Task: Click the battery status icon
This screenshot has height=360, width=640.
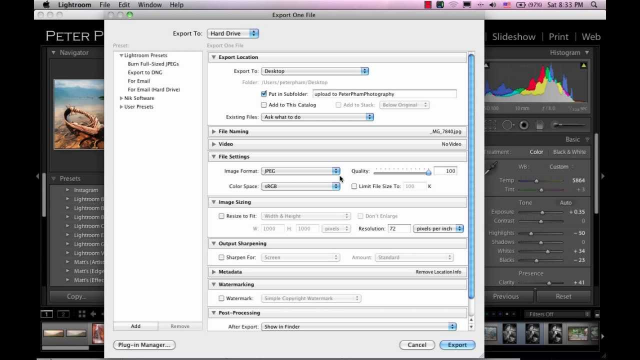Action: click(x=521, y=5)
